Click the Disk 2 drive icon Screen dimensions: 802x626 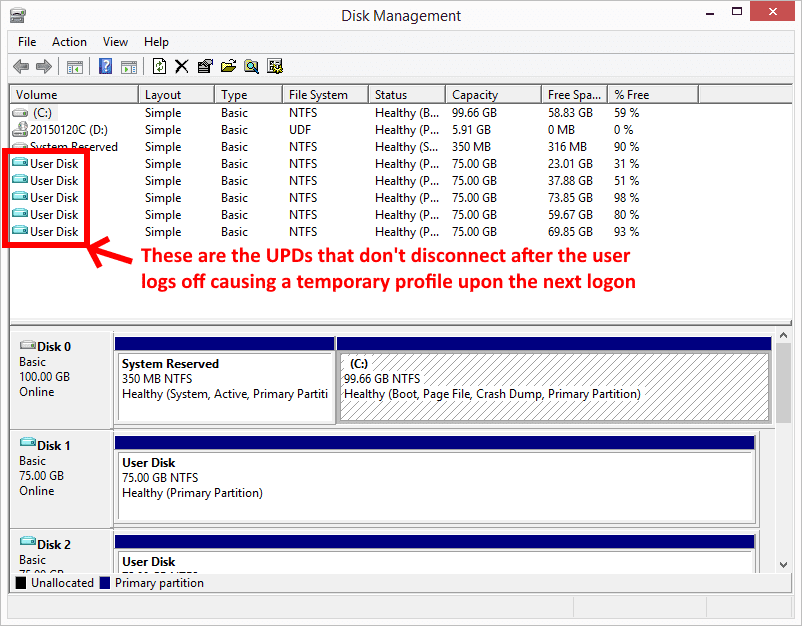(28, 542)
